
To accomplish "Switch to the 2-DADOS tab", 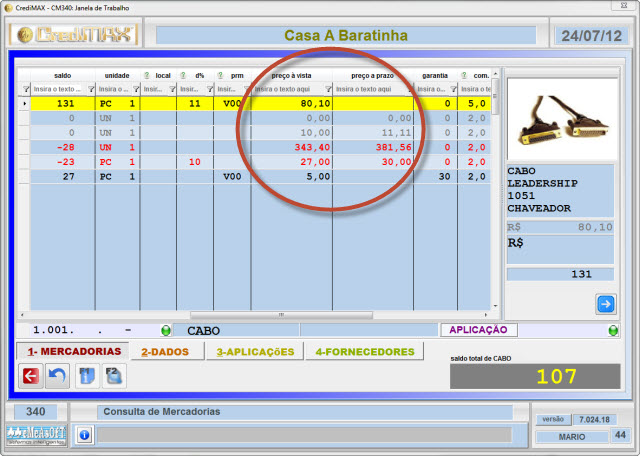I will tap(165, 352).
